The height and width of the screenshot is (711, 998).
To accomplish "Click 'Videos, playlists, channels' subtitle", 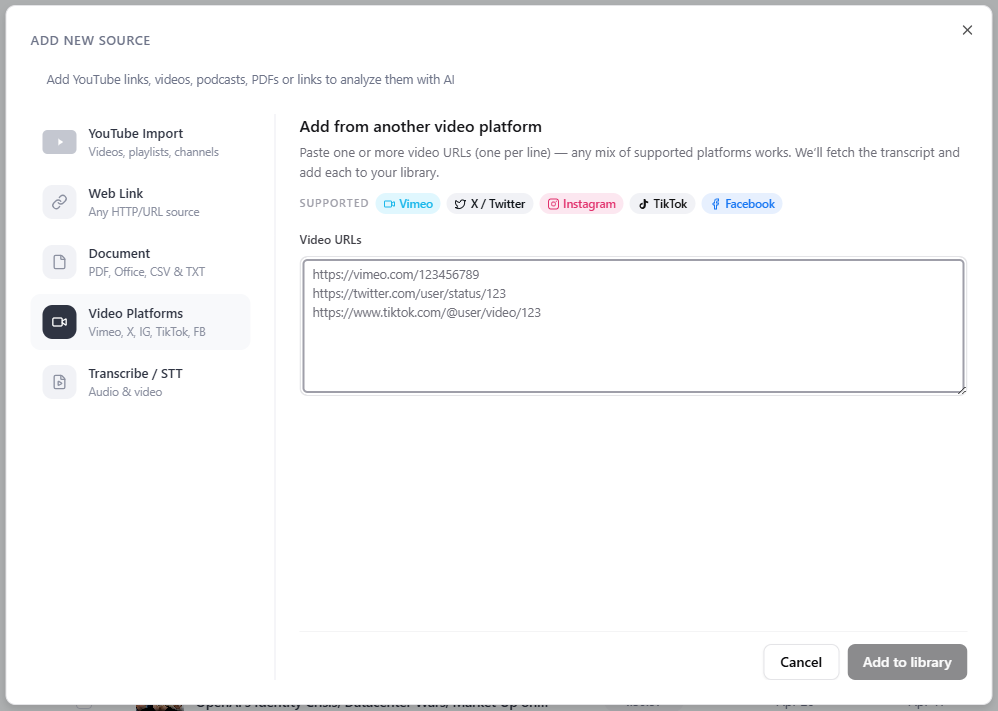I will [153, 152].
